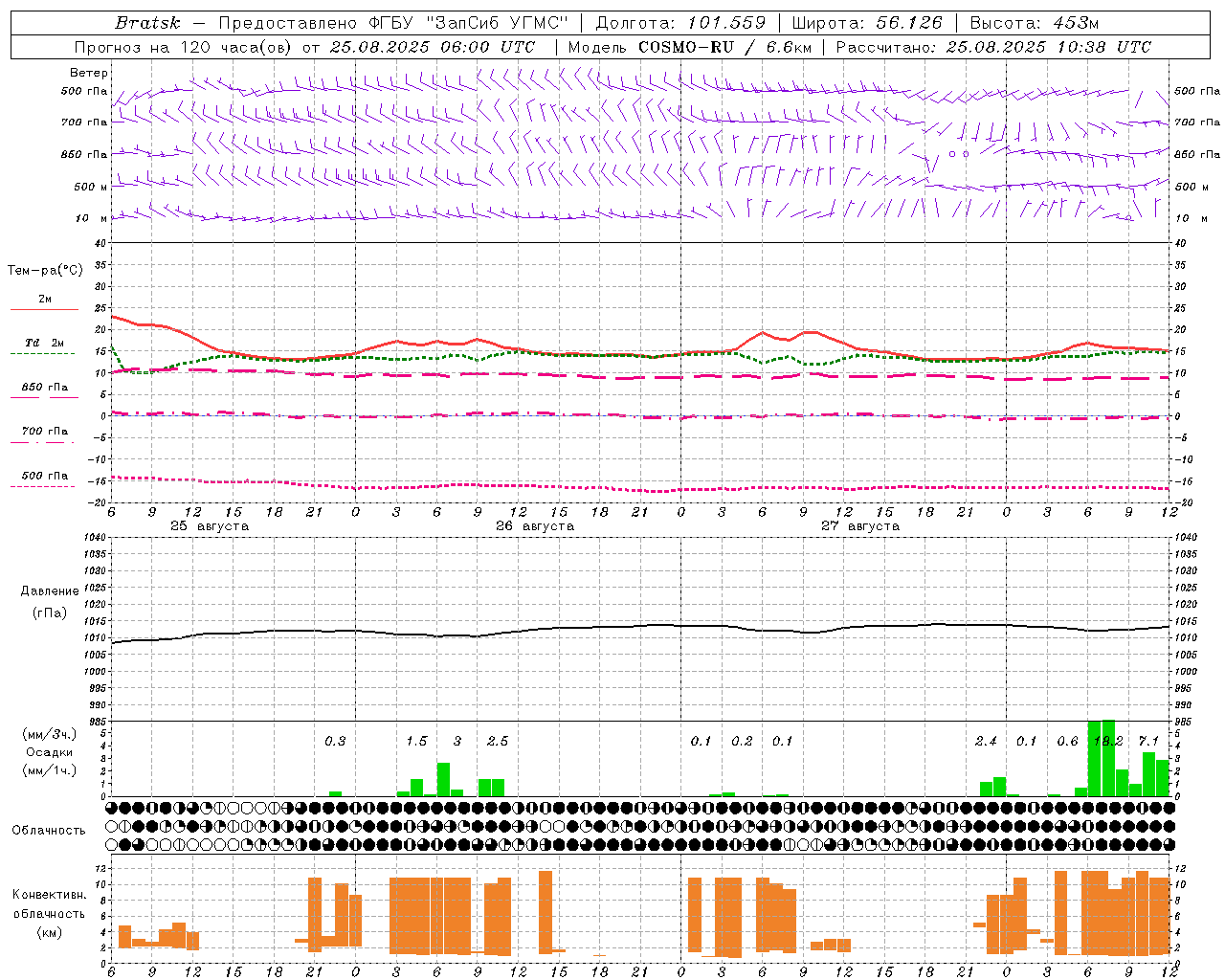Click the "2.5" precipitation total value
This screenshot has height=980, width=1225.
(498, 742)
